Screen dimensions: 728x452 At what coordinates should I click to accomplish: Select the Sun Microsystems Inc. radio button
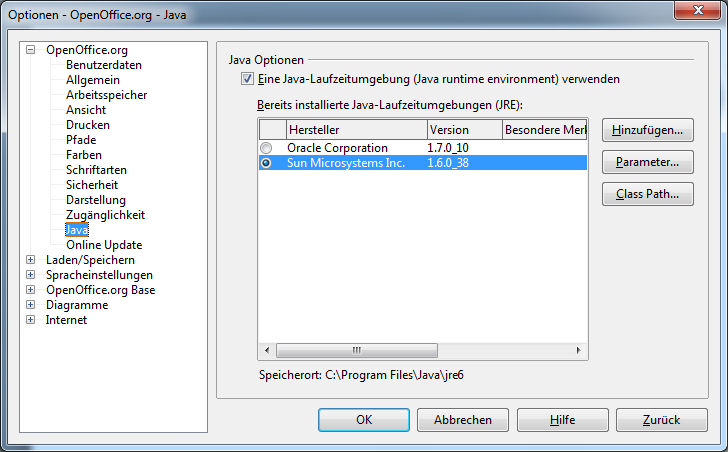266,163
